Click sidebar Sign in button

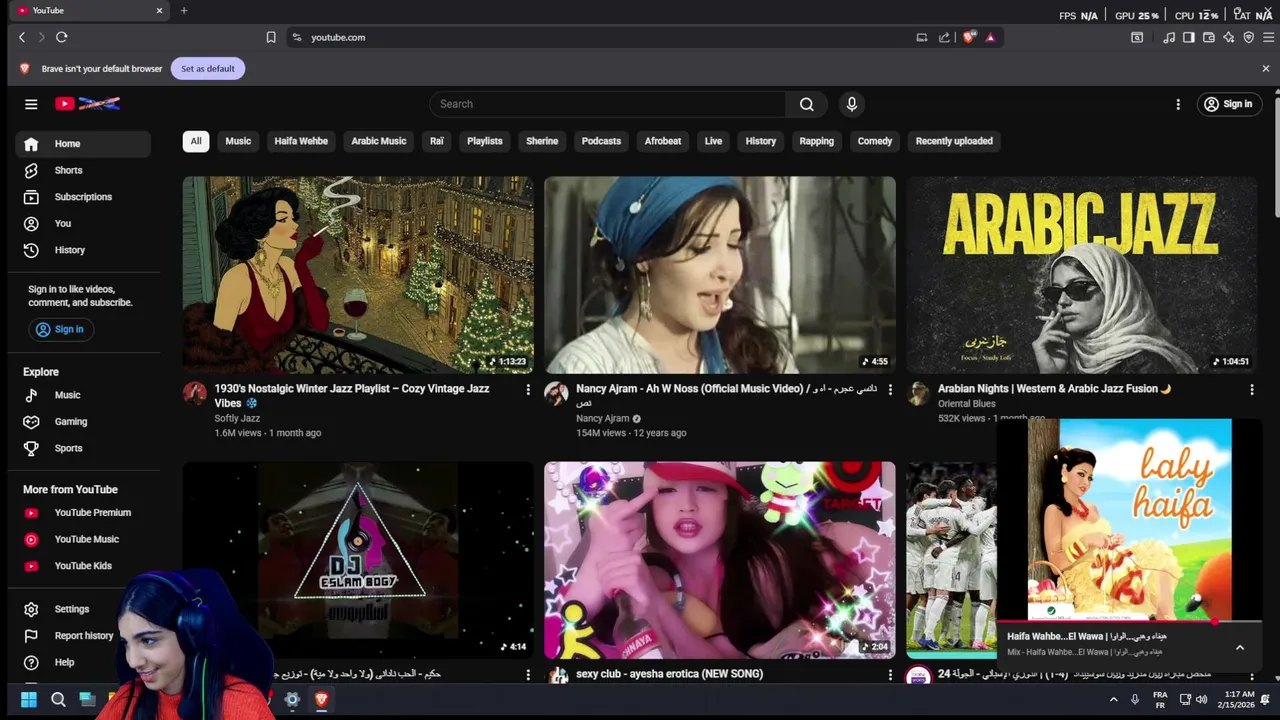click(x=59, y=329)
